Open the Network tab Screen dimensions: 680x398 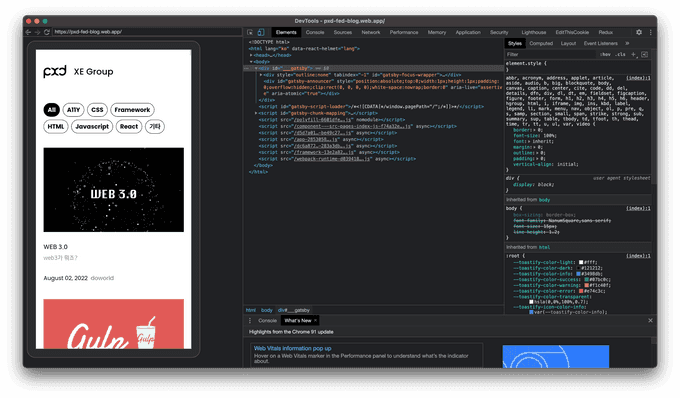tap(371, 33)
